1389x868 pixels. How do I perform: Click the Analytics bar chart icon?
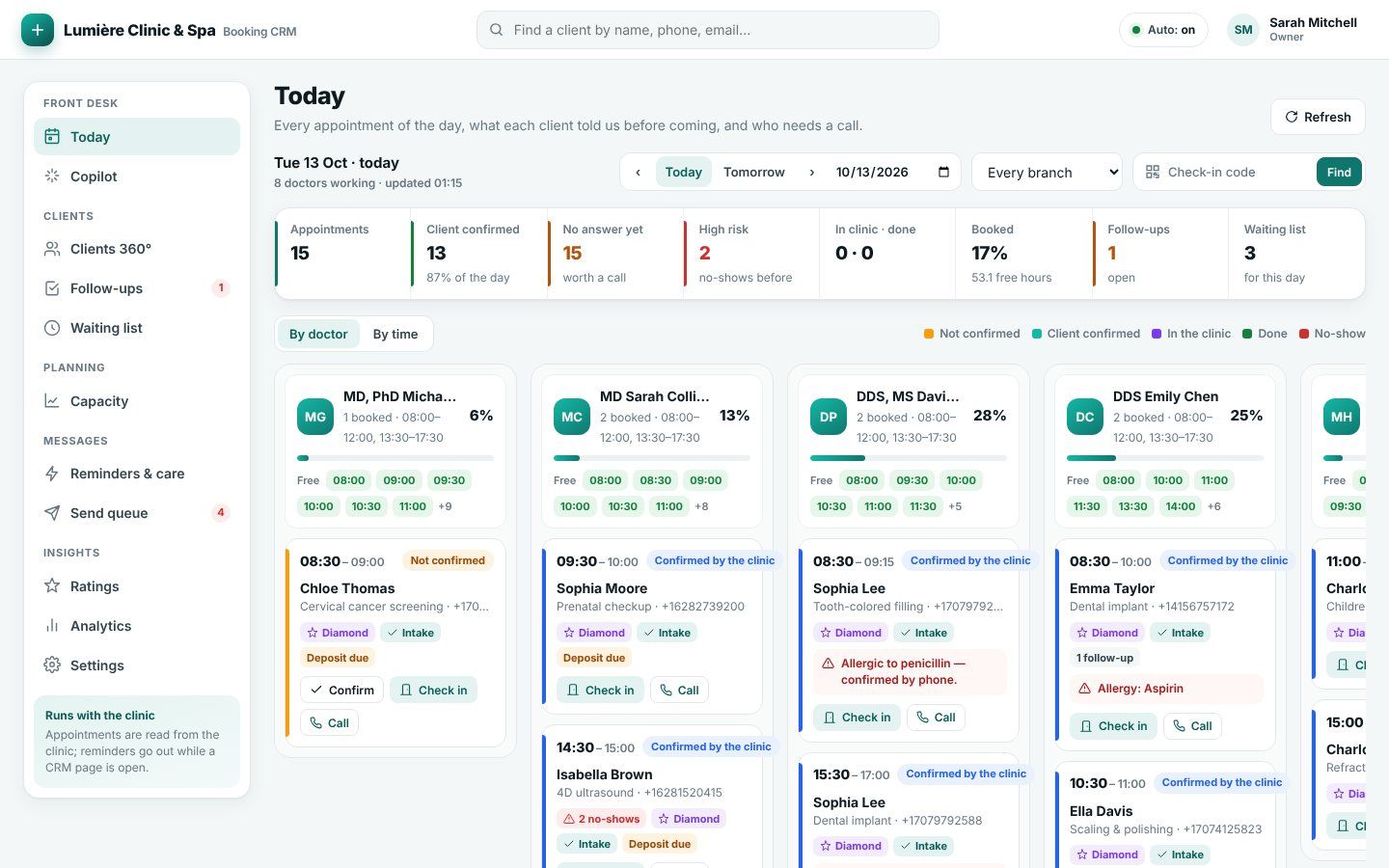pyautogui.click(x=52, y=626)
